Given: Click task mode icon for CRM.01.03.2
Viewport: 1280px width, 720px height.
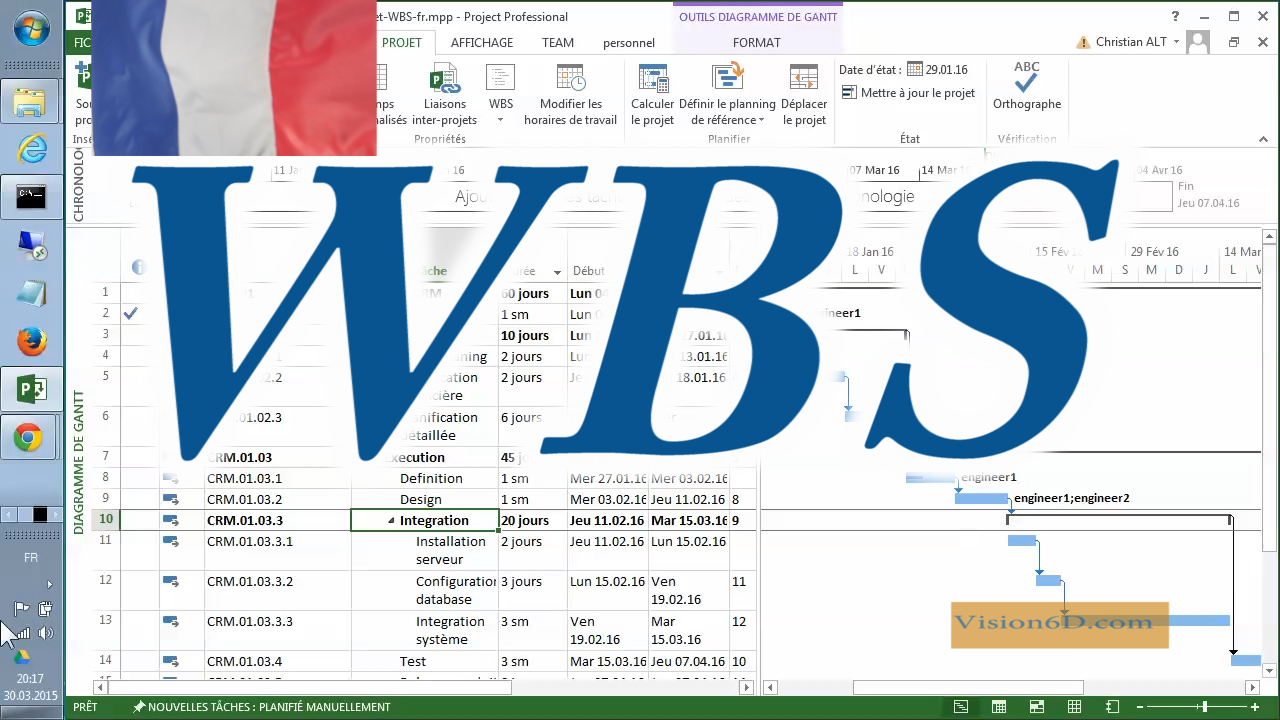Looking at the screenshot, I should click(170, 499).
